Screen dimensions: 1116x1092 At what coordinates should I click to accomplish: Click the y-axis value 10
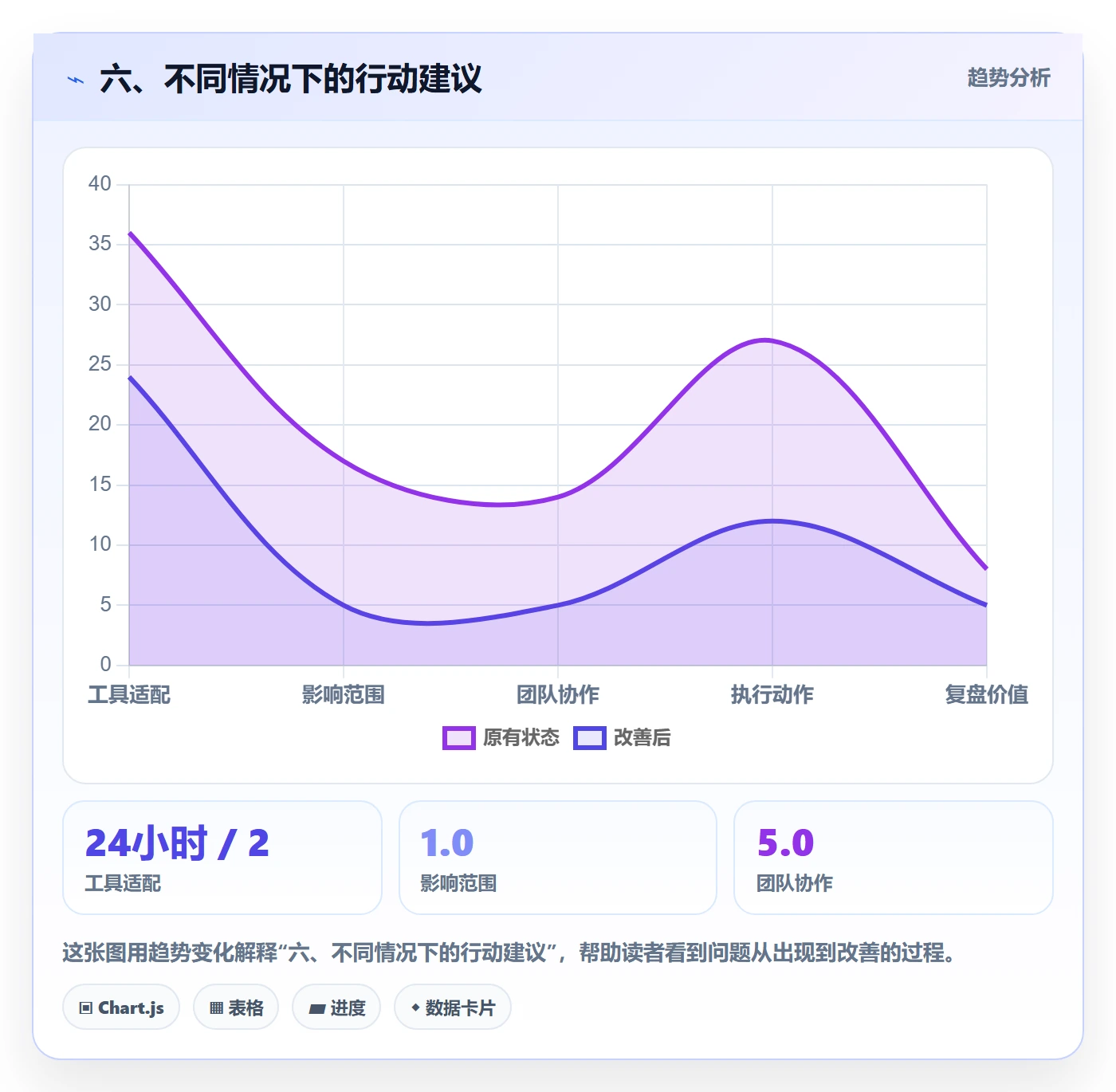click(x=100, y=544)
